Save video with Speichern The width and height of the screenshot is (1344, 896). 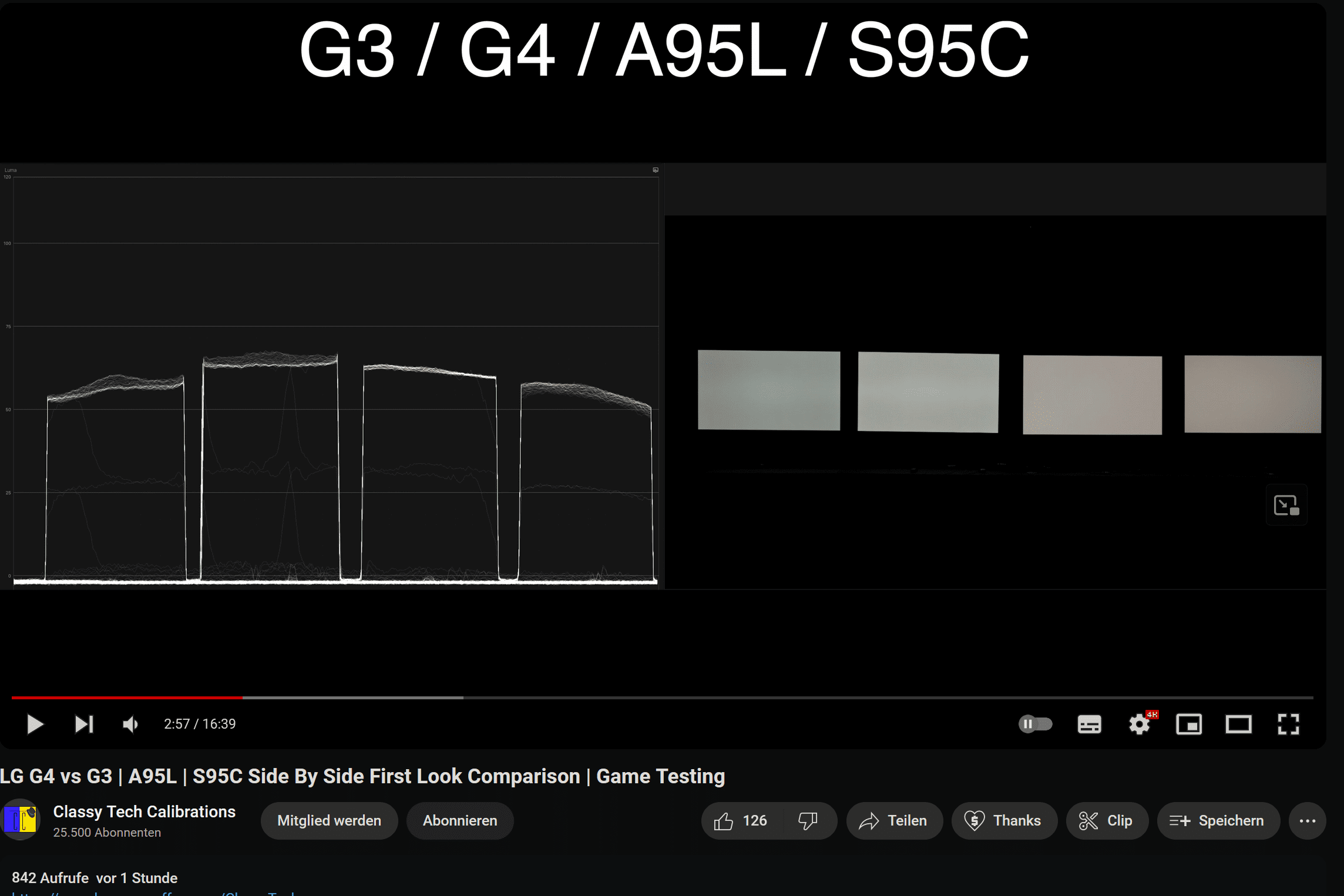1218,820
